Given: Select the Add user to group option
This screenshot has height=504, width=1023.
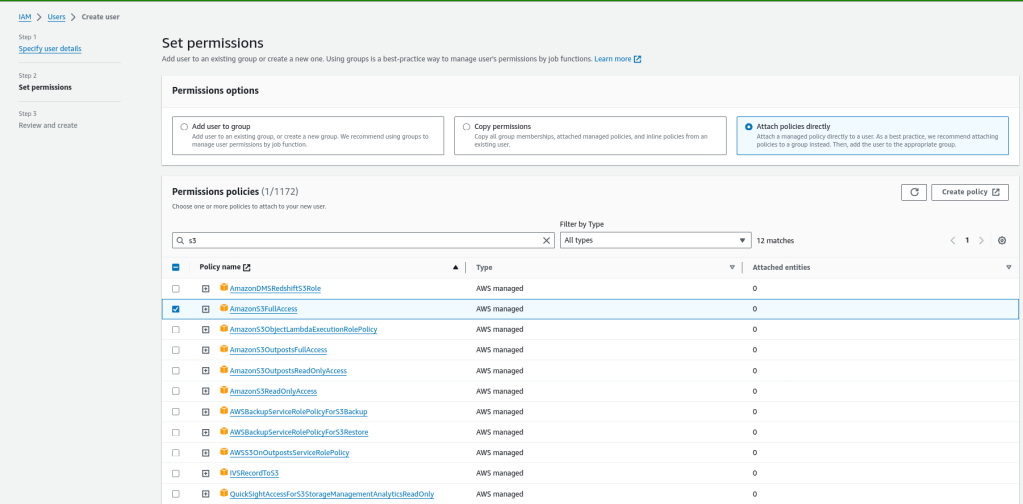Looking at the screenshot, I should point(184,127).
